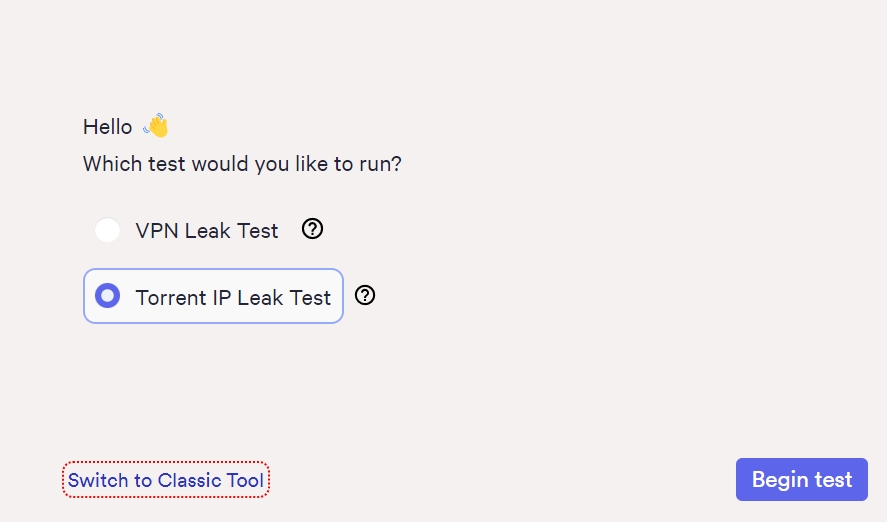Show info tooltip for the Torrent test
Screen dimensions: 887x522
365,295
